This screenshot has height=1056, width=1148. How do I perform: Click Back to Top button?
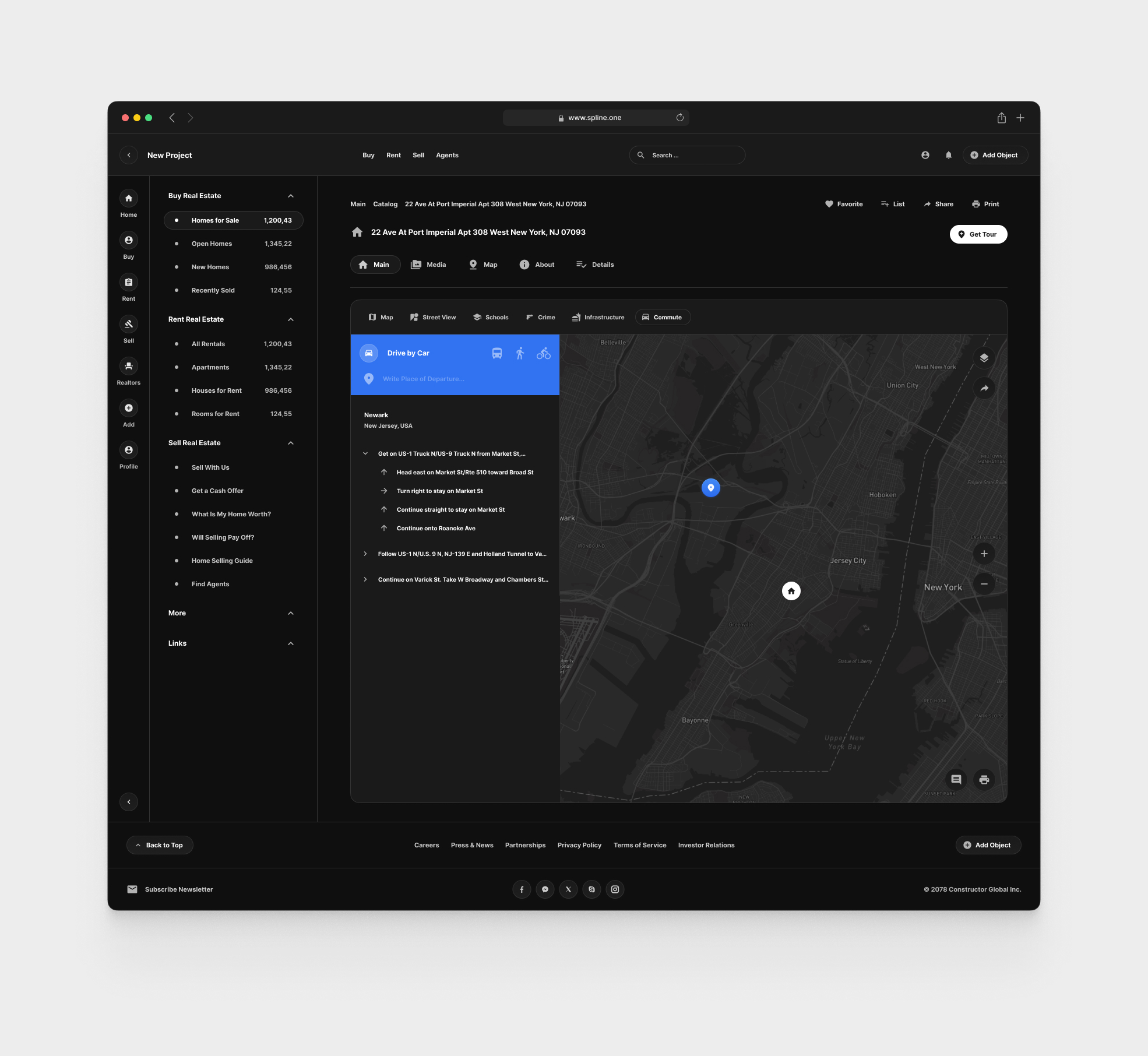160,845
